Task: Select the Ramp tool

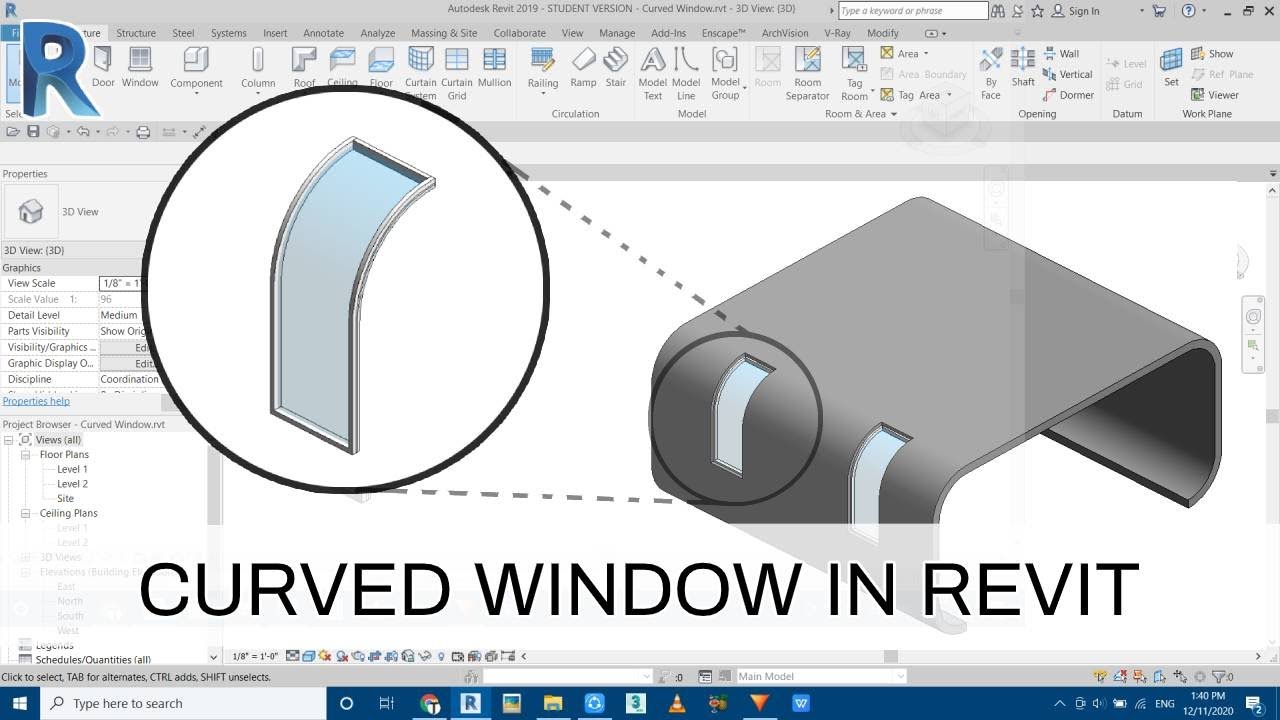Action: [x=583, y=67]
